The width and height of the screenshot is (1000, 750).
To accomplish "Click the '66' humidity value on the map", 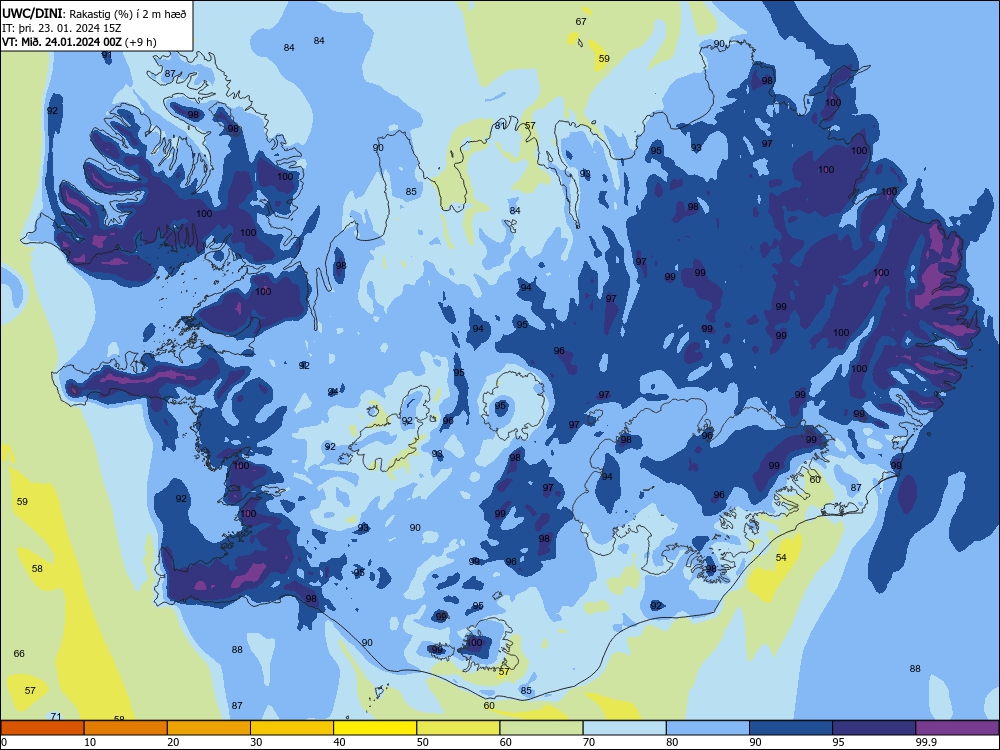I will (19, 654).
